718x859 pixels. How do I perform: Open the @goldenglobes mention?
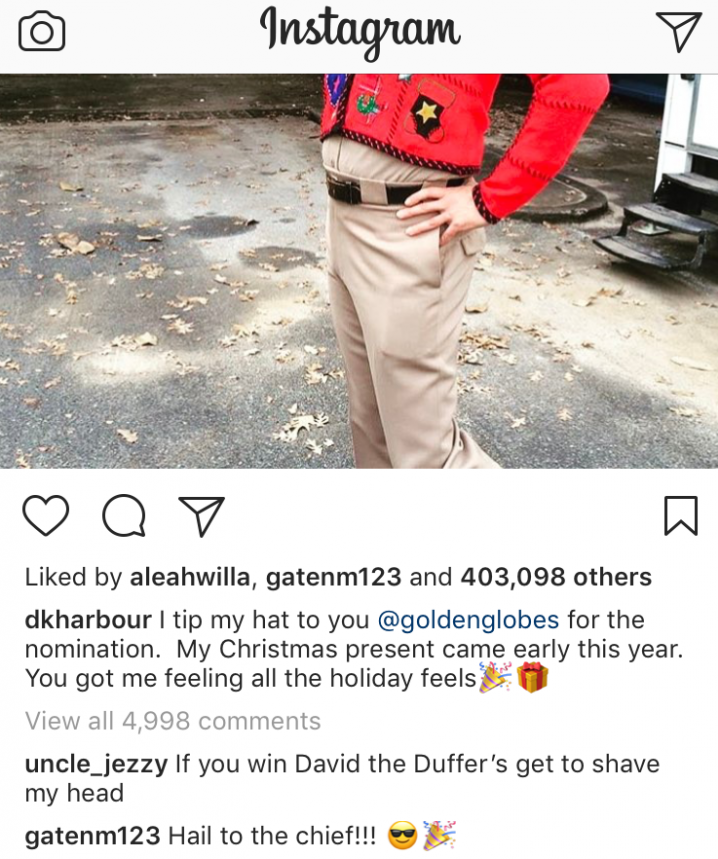pyautogui.click(x=468, y=620)
